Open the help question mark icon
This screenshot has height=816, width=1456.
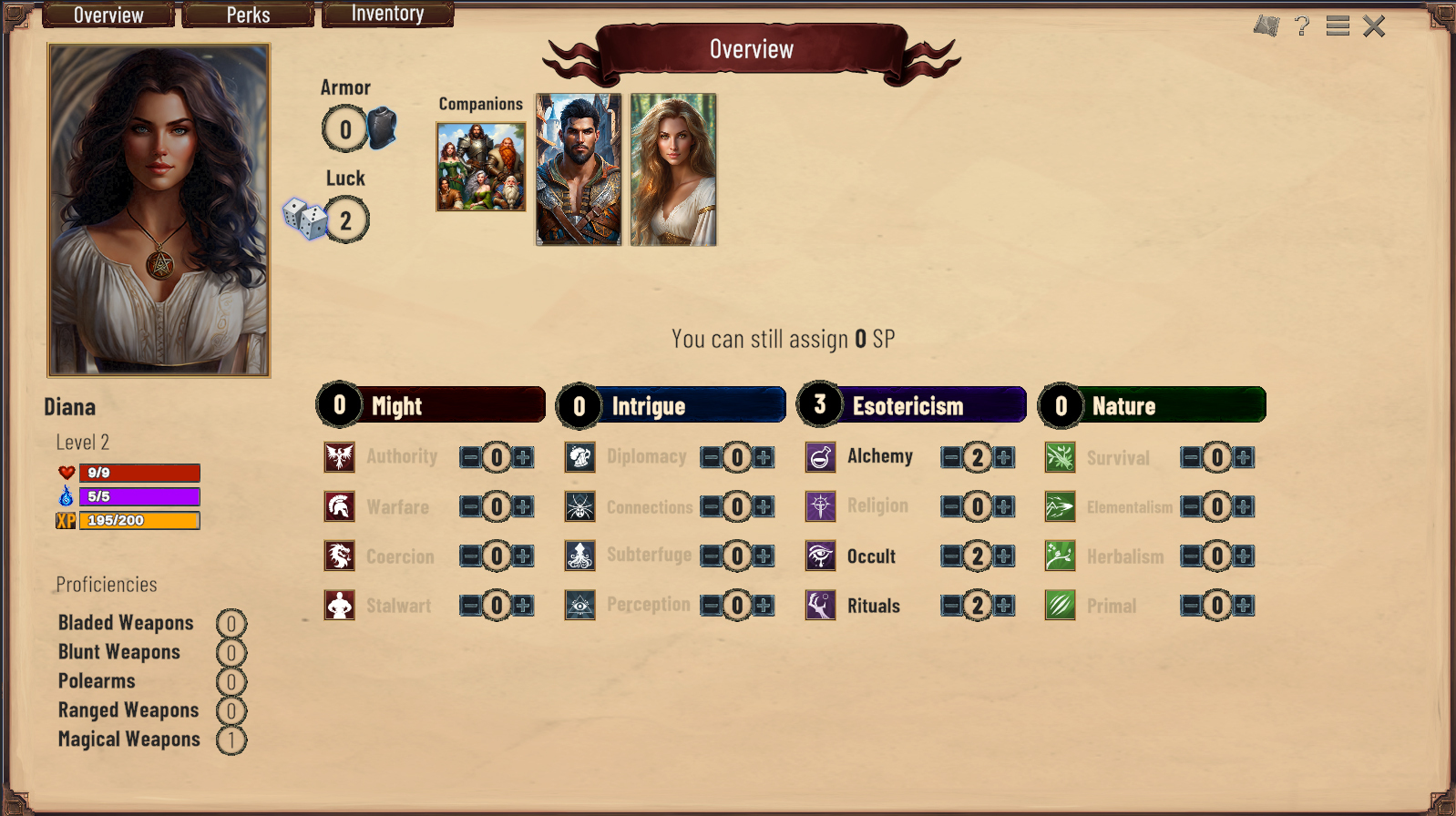point(1302,25)
